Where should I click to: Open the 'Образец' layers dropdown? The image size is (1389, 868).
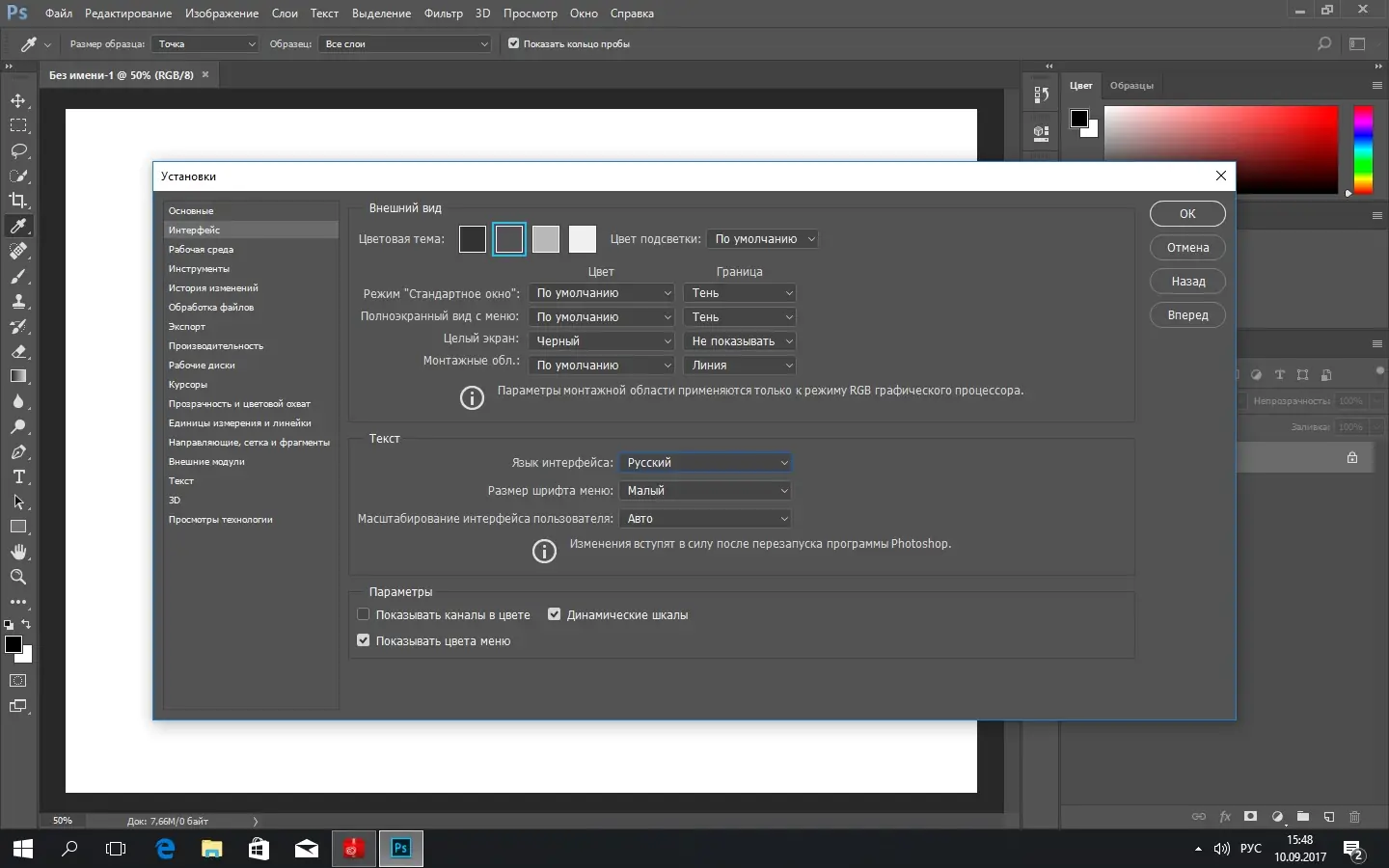(x=405, y=43)
